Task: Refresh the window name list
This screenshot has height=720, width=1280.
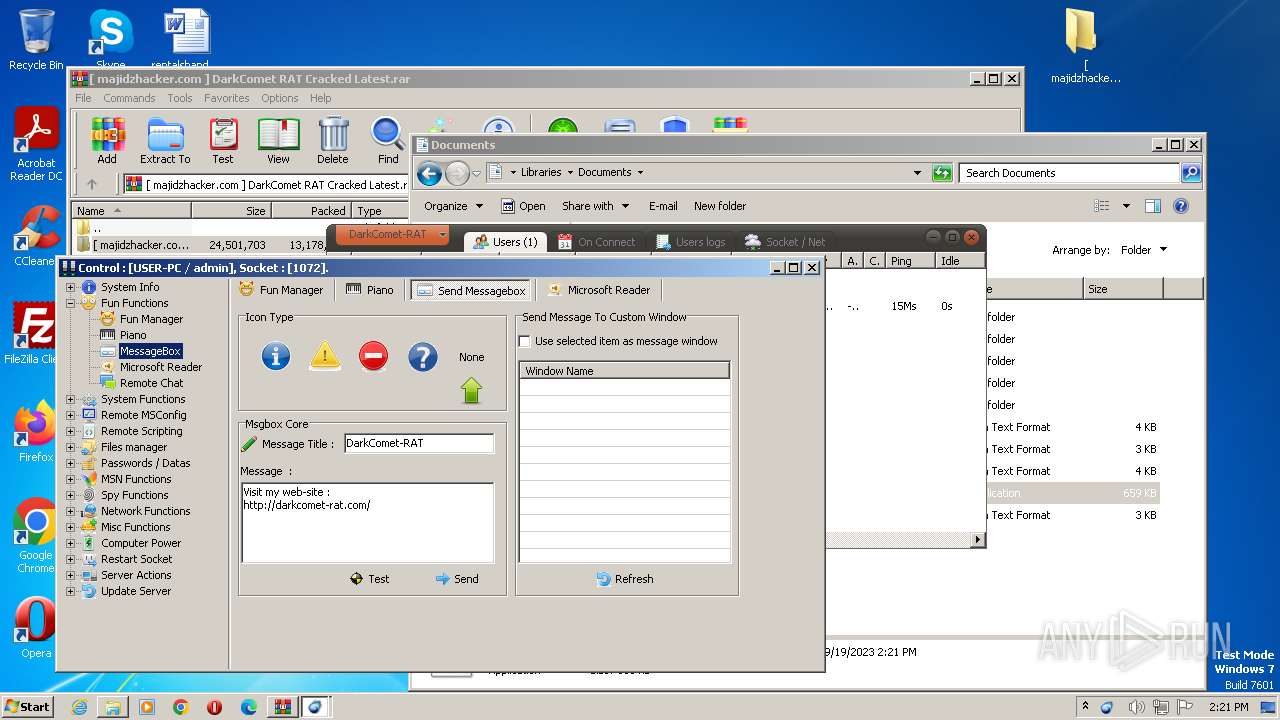Action: pyautogui.click(x=625, y=579)
